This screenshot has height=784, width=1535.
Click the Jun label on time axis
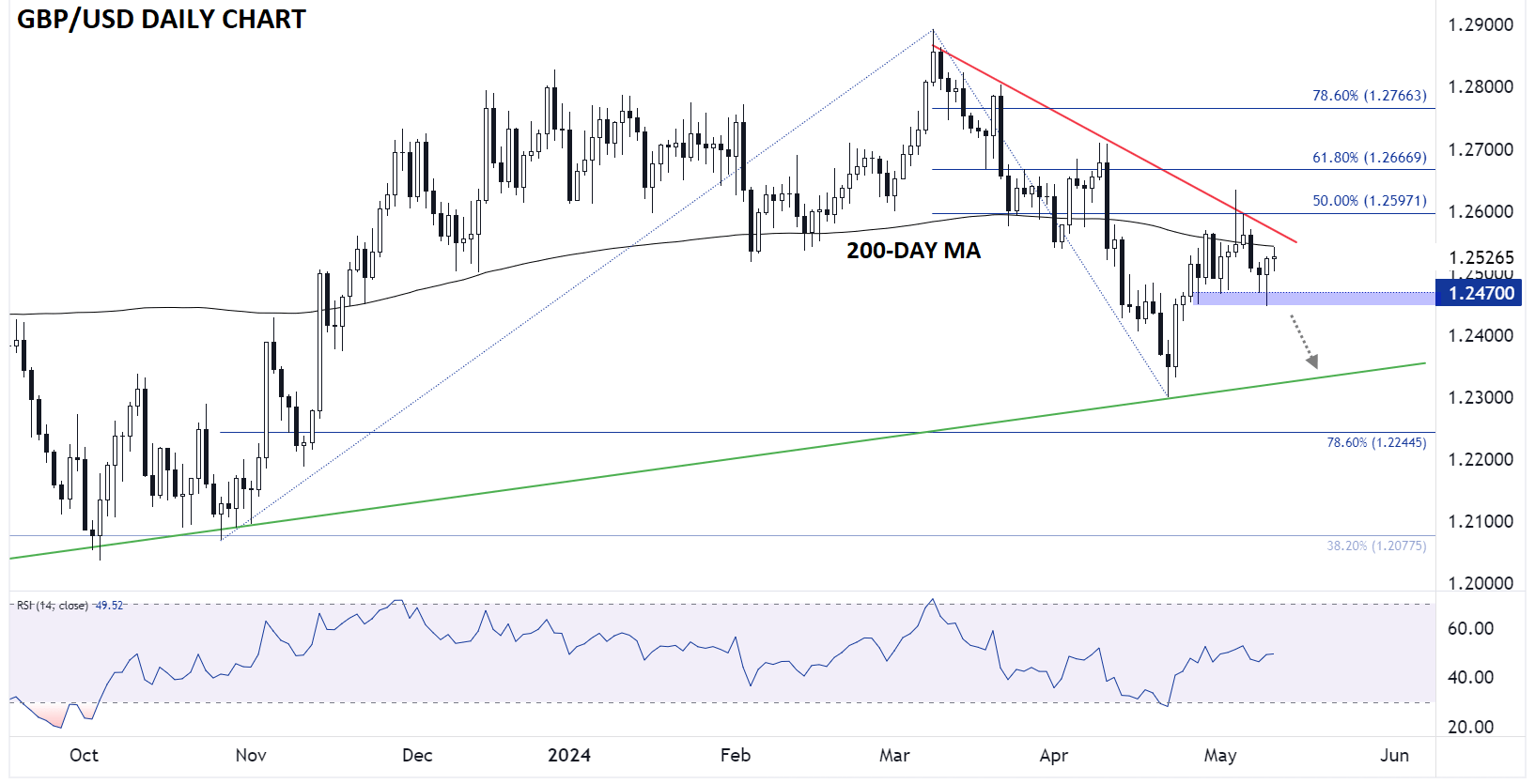[x=1395, y=755]
